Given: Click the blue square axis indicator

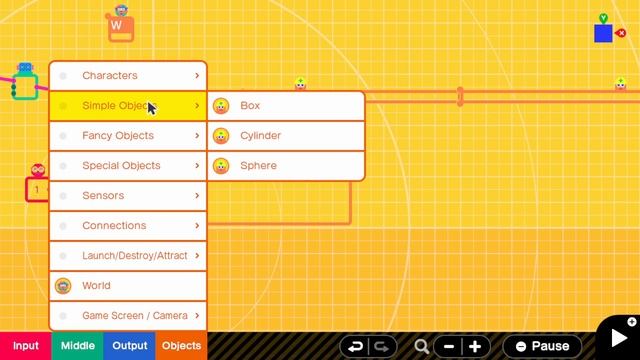Looking at the screenshot, I should pyautogui.click(x=603, y=33).
